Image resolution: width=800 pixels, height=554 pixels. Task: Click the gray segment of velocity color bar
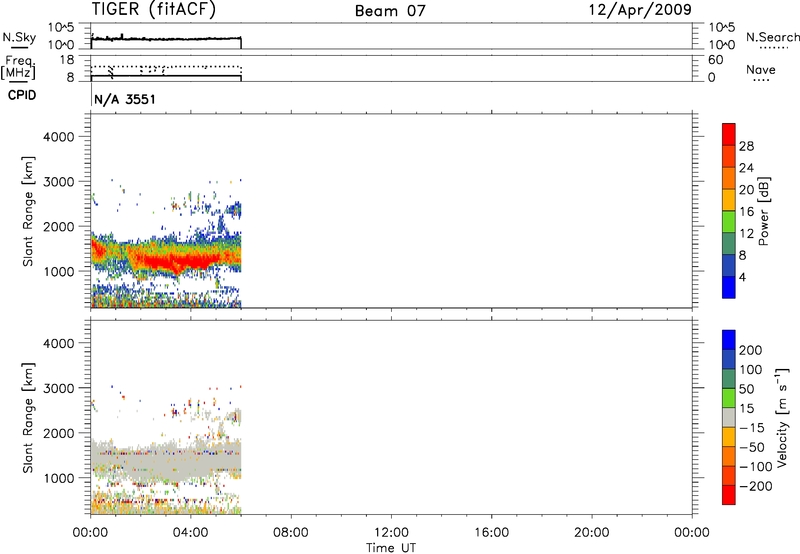(x=729, y=418)
